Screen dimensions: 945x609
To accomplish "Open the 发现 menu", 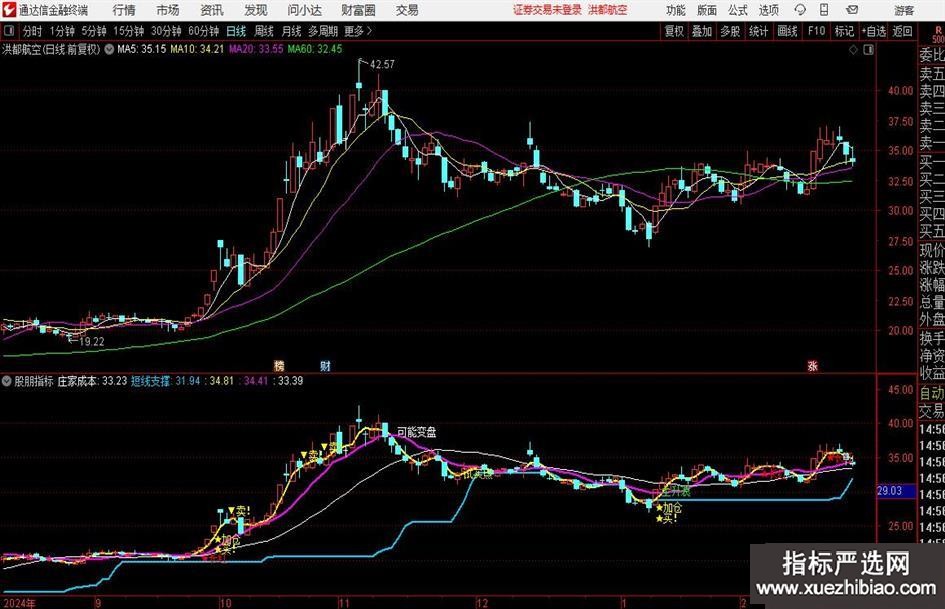I will [256, 10].
